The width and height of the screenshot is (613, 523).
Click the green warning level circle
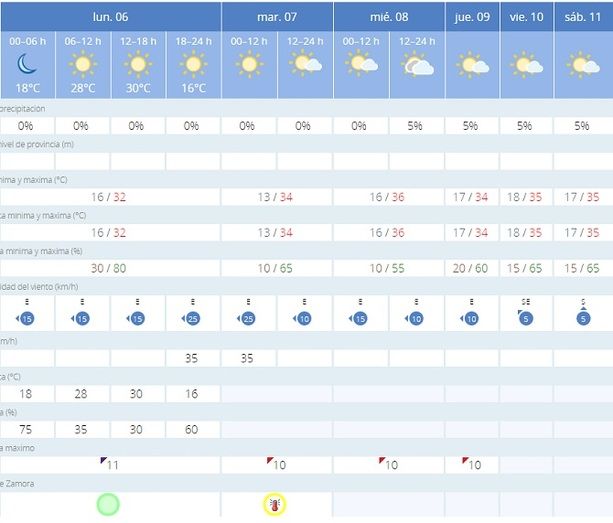coord(108,504)
